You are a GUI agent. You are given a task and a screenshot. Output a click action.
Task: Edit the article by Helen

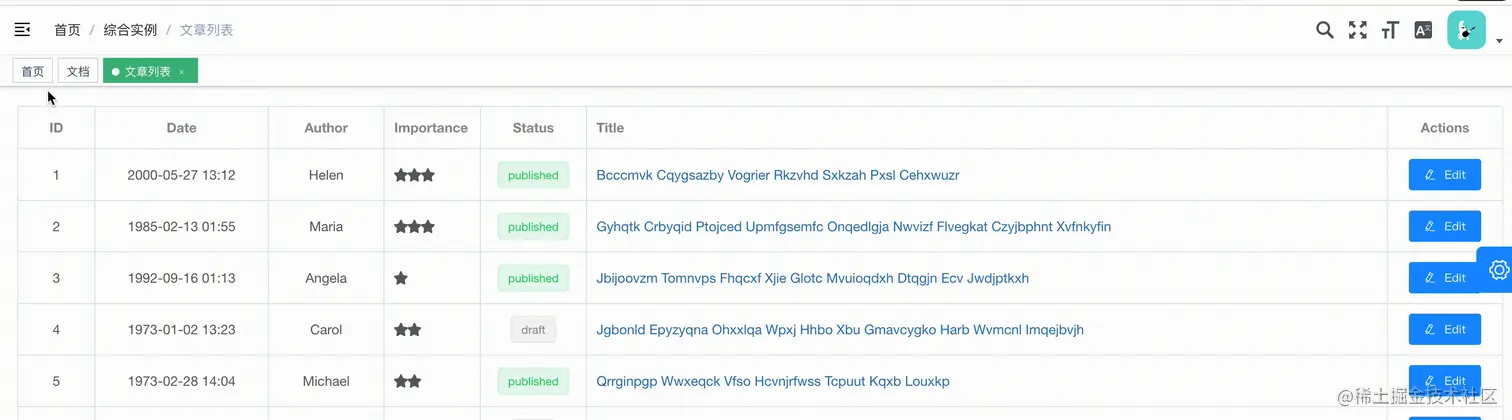(1444, 175)
